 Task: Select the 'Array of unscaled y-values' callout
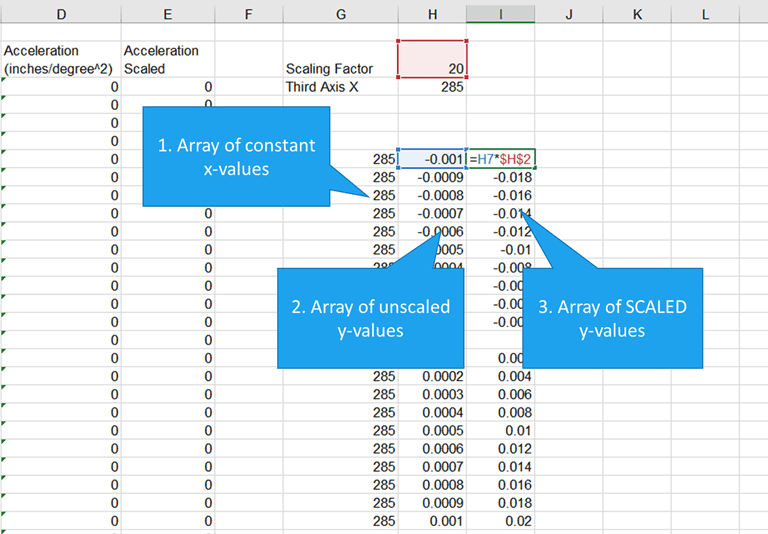tap(370, 319)
